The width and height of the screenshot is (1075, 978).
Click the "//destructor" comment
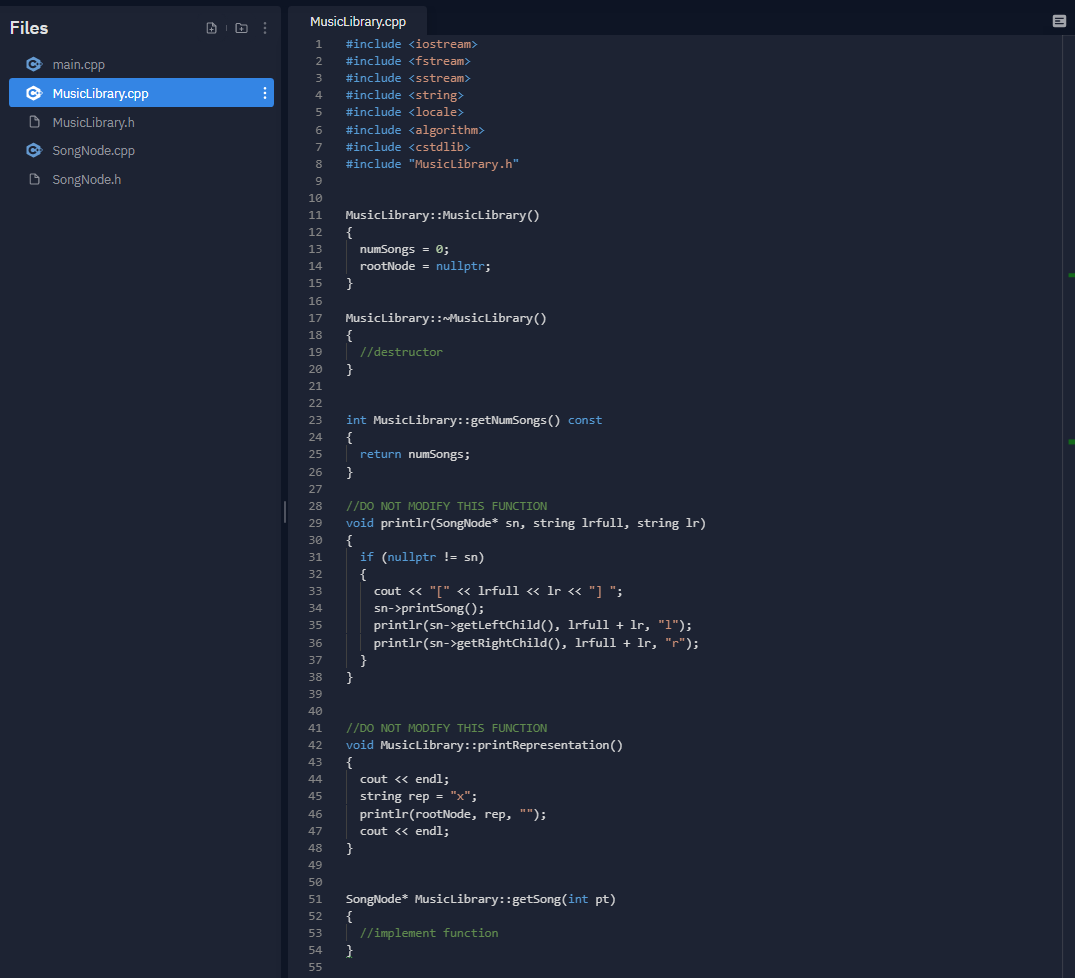[401, 352]
